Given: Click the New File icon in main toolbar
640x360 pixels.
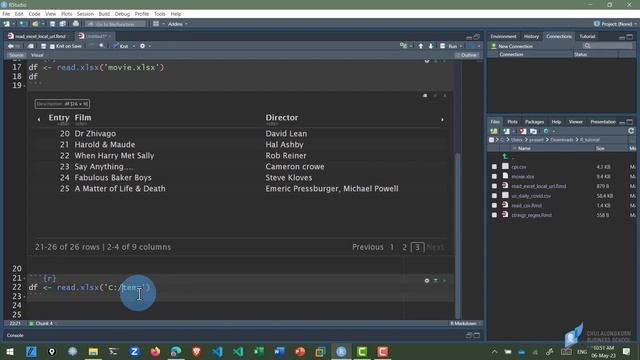Looking at the screenshot, I should point(7,24).
